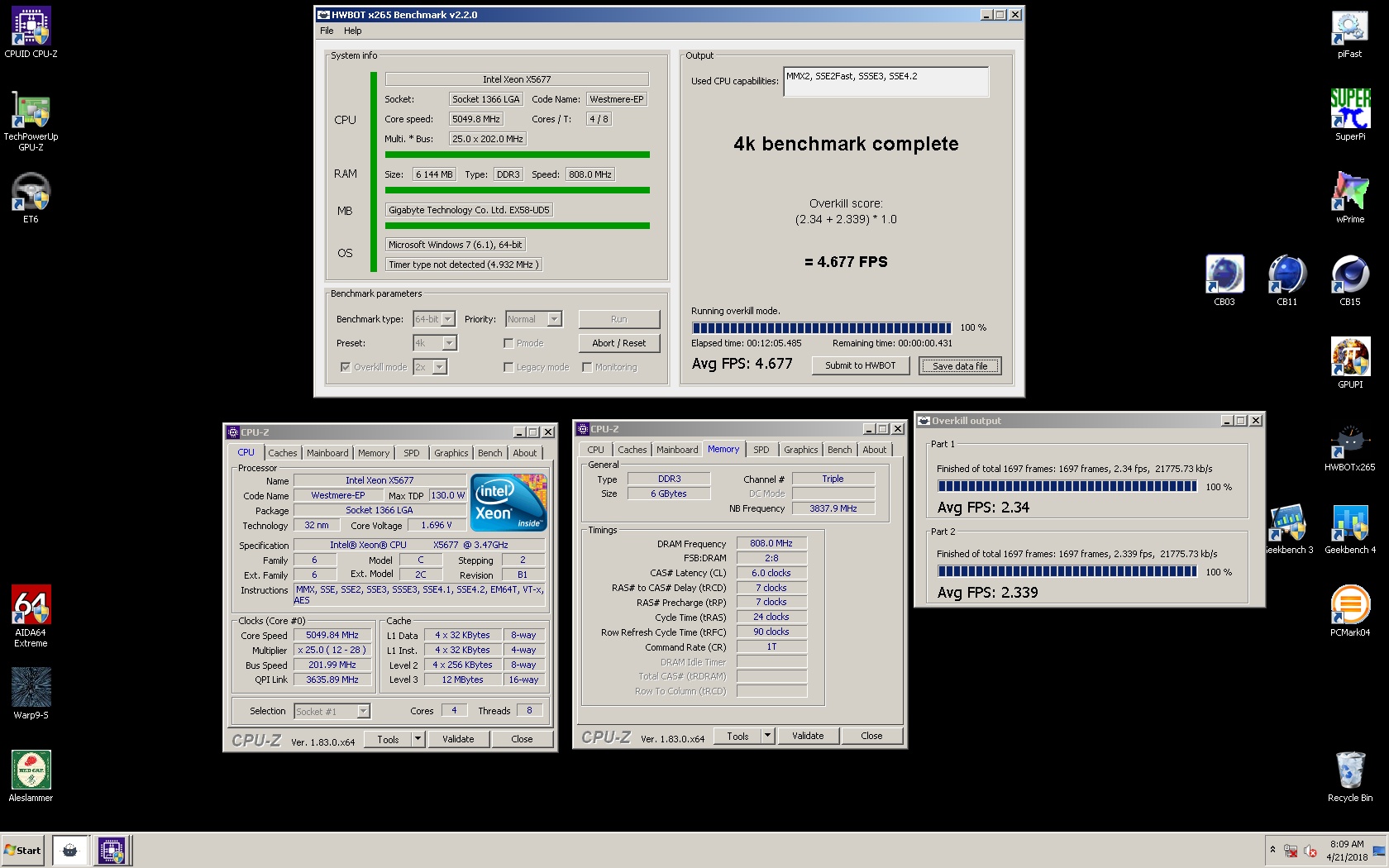This screenshot has width=1389, height=868.
Task: Click the Intel Xeon inside logo
Action: (508, 503)
